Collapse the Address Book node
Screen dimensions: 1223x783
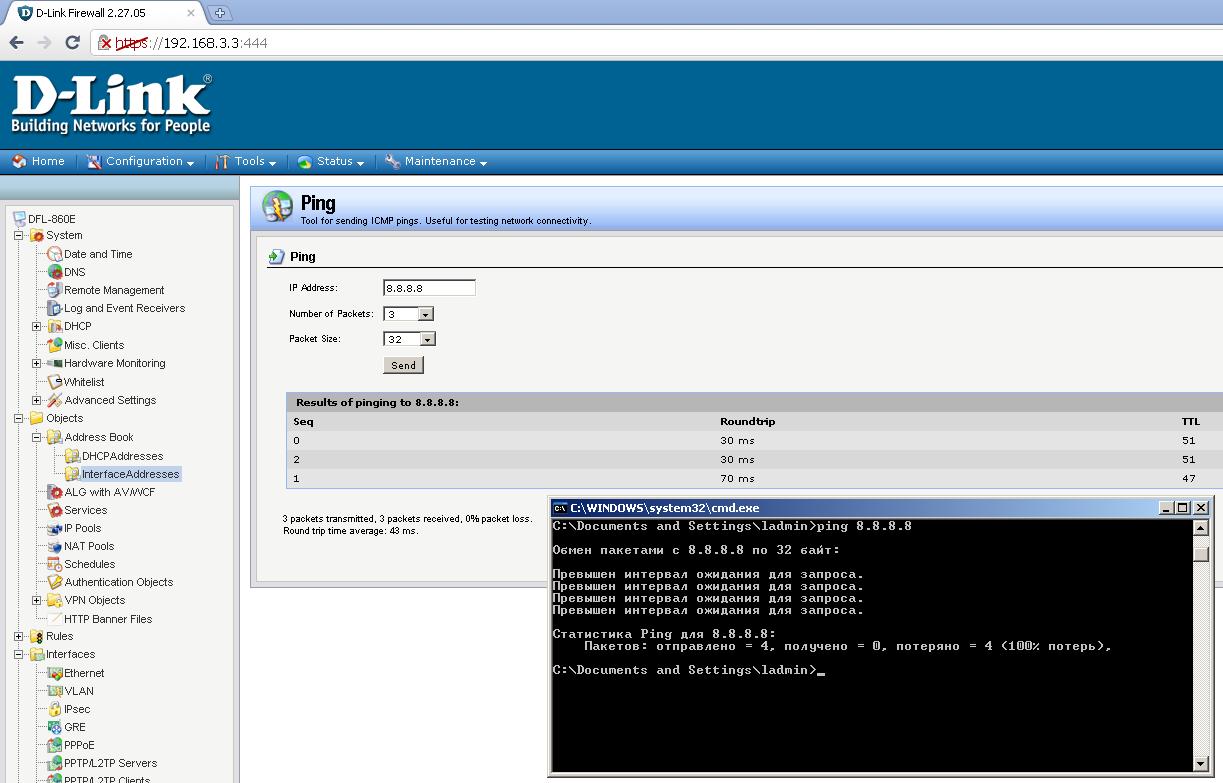pyautogui.click(x=37, y=437)
